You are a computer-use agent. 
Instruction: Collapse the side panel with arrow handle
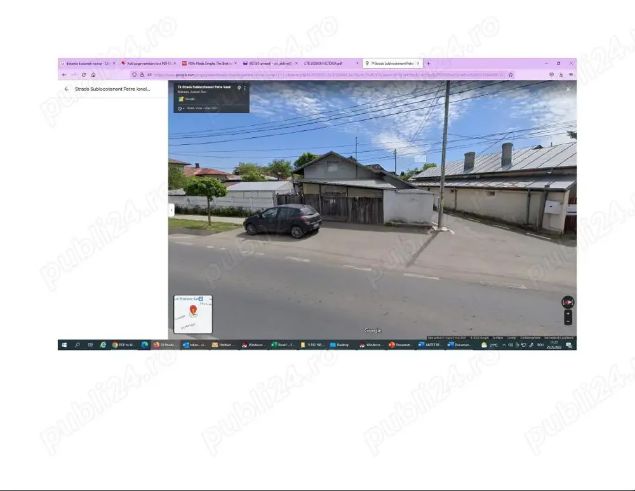[171, 210]
